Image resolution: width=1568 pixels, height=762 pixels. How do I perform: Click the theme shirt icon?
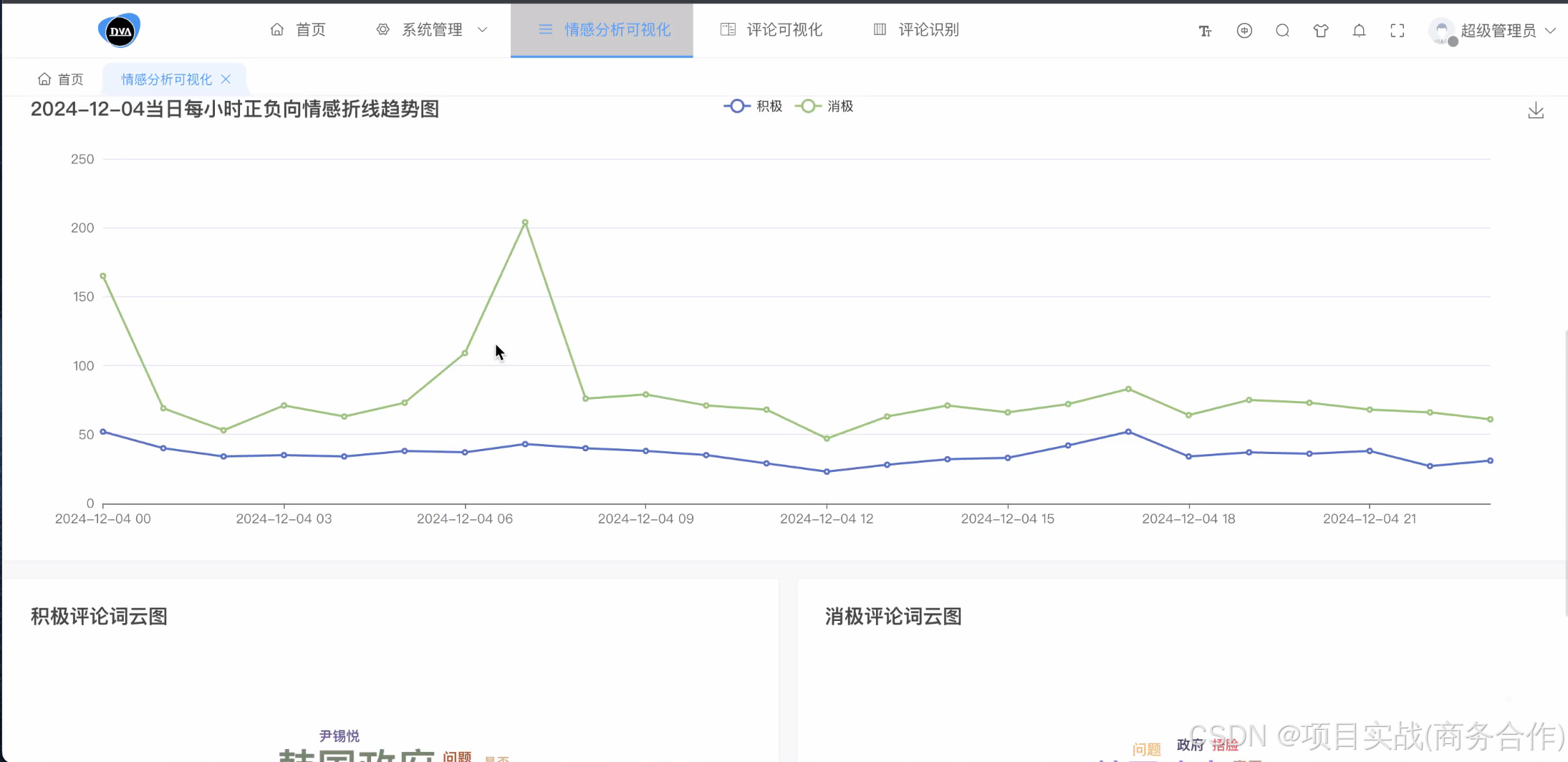click(1321, 31)
